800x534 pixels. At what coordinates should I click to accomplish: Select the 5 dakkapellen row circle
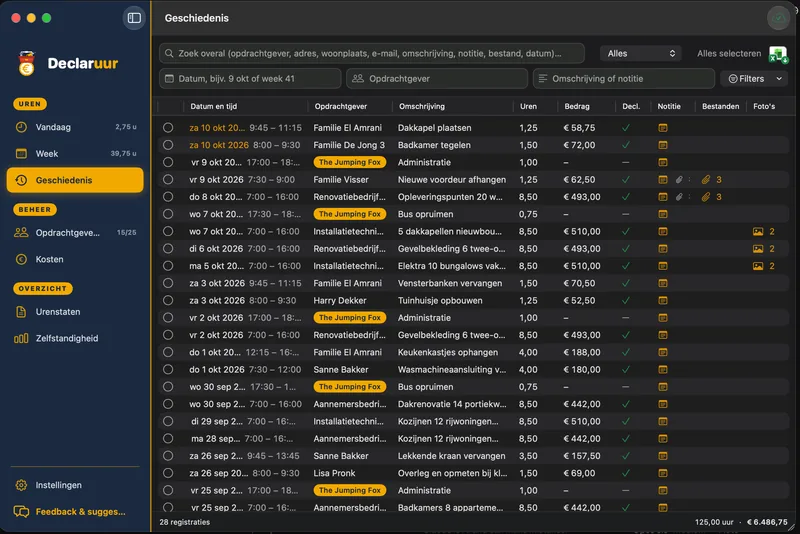(168, 232)
